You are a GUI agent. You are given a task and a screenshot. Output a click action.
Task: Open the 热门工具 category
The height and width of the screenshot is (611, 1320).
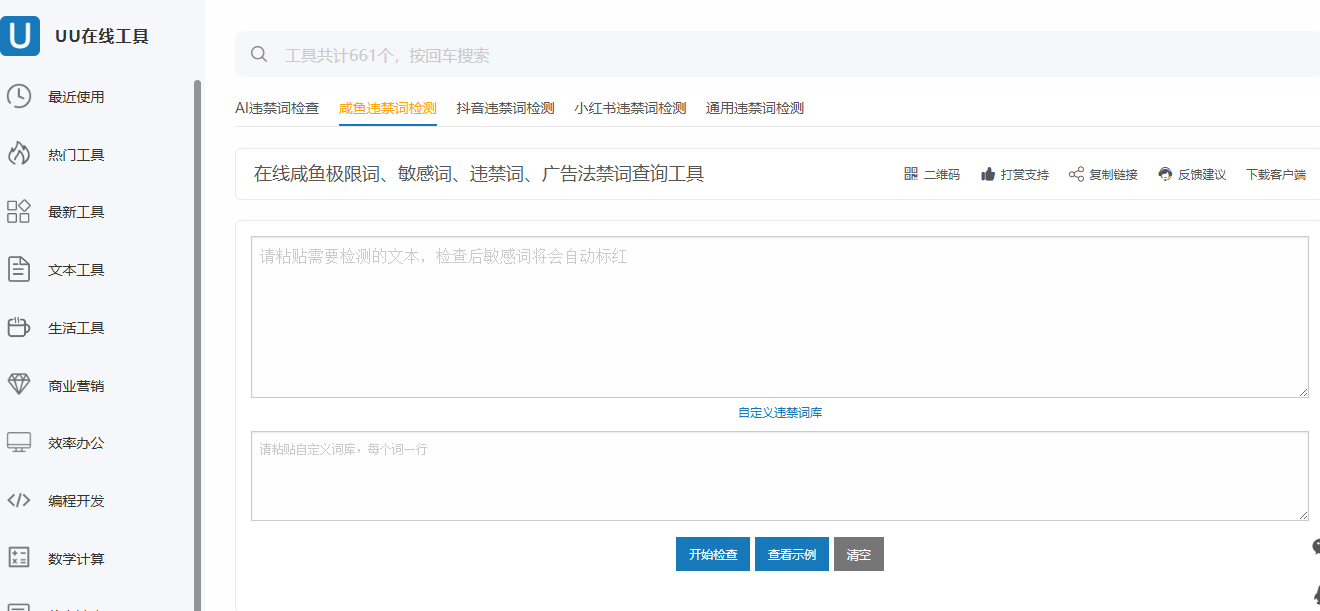(76, 155)
